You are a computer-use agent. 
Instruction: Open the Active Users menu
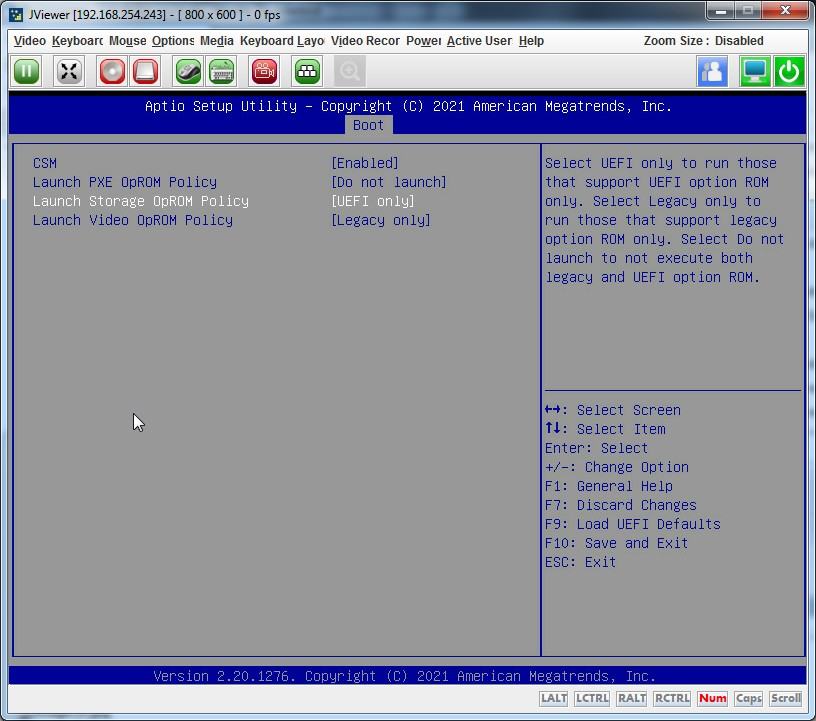[479, 41]
